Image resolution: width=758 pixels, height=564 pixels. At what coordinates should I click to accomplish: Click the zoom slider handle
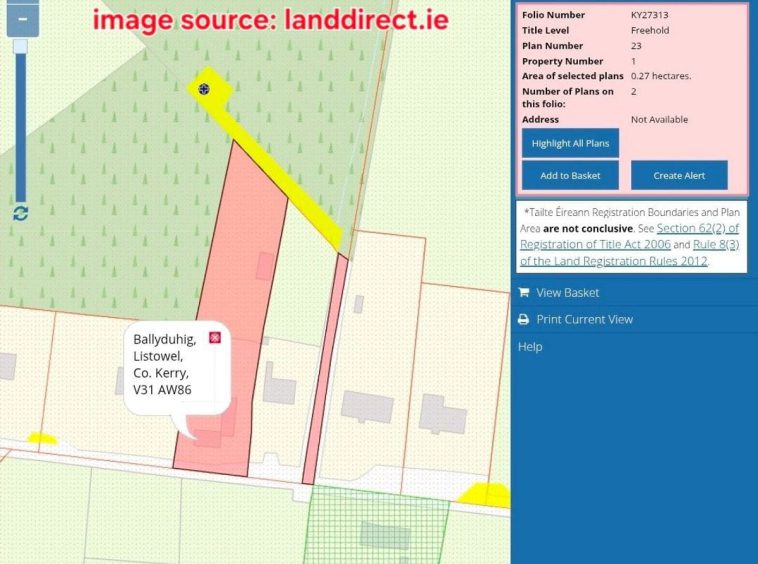[20, 47]
